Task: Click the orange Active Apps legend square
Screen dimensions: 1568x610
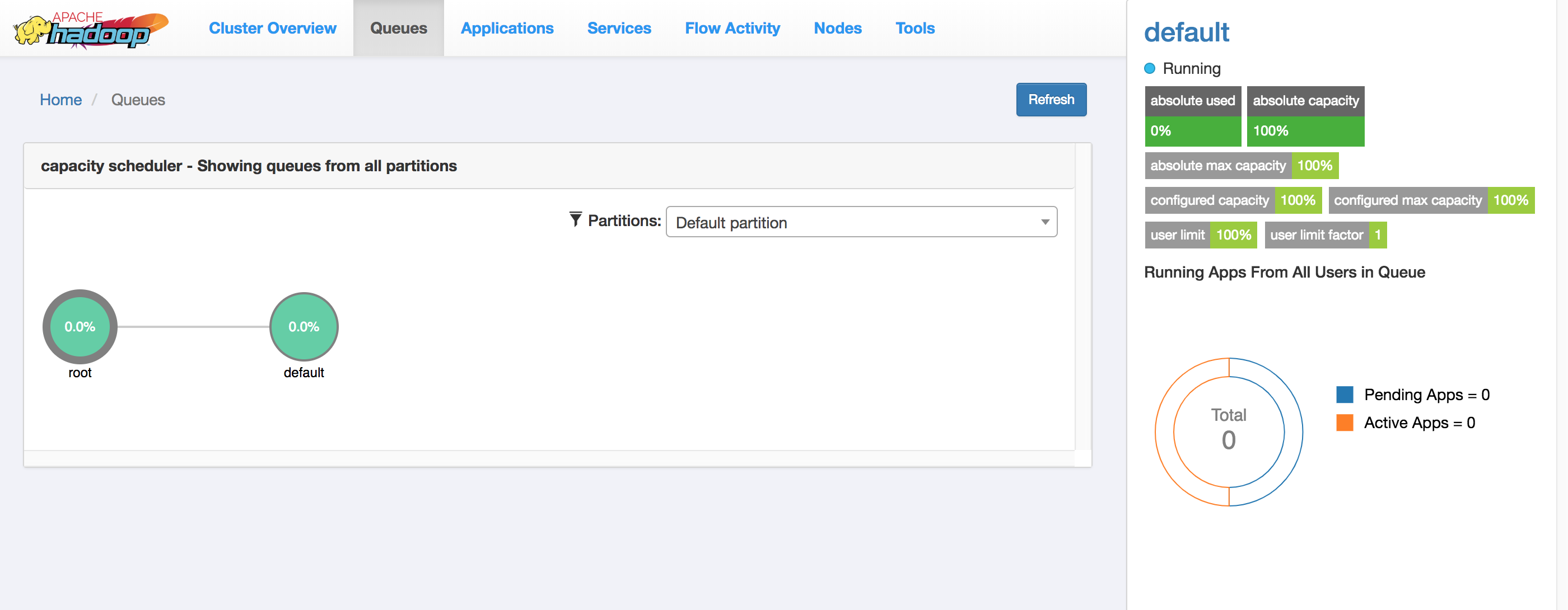Action: (x=1344, y=423)
